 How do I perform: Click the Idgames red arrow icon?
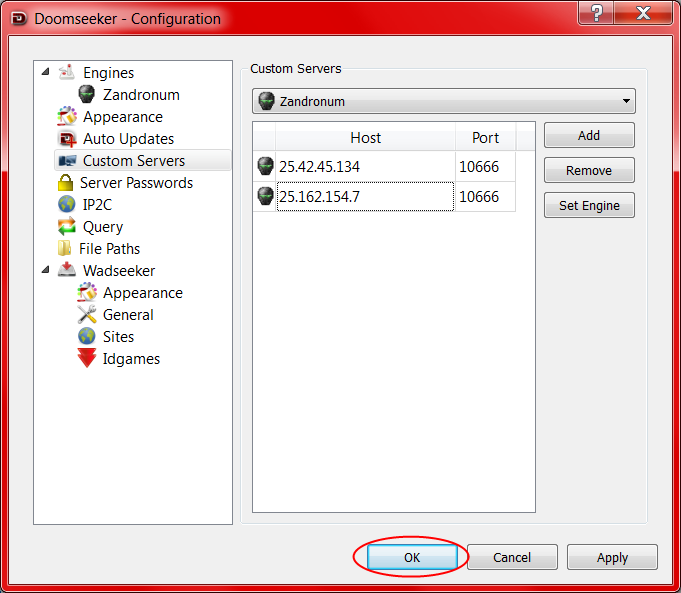[87, 358]
